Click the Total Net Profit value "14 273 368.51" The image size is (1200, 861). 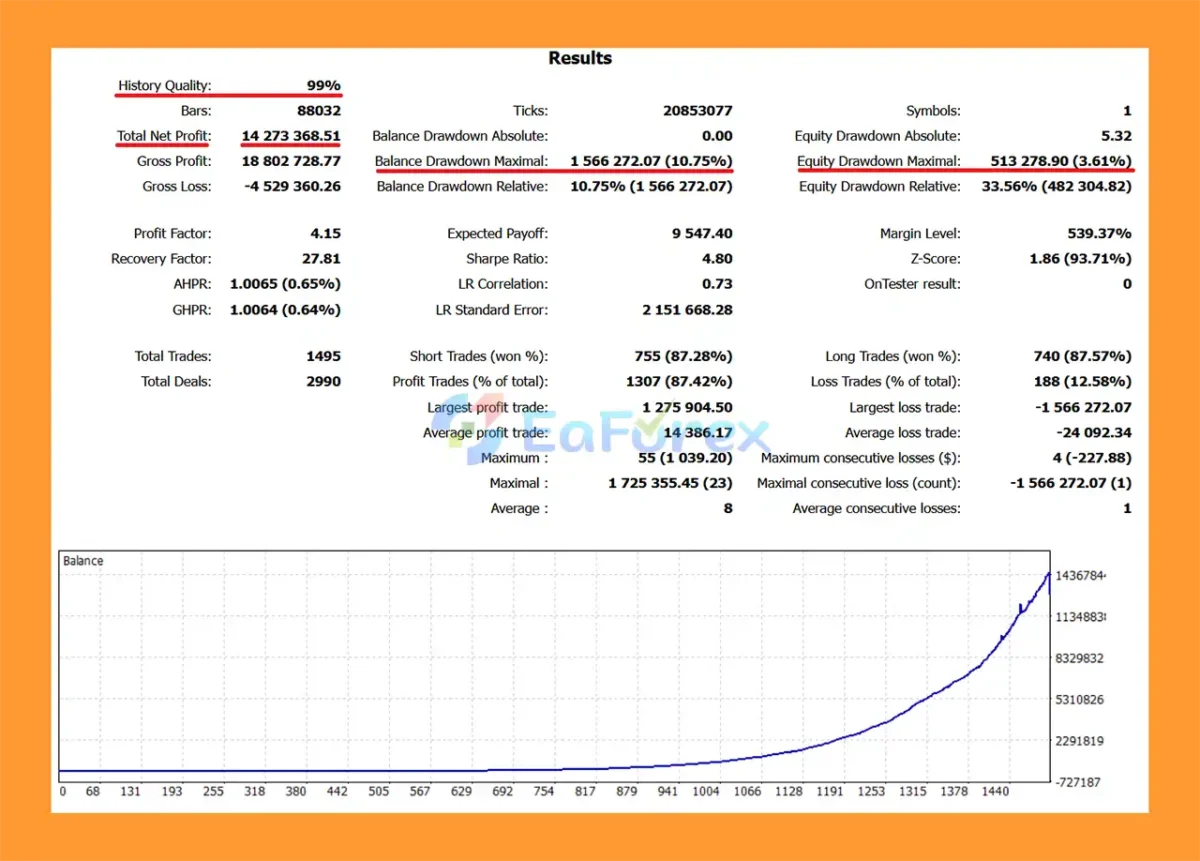(291, 136)
